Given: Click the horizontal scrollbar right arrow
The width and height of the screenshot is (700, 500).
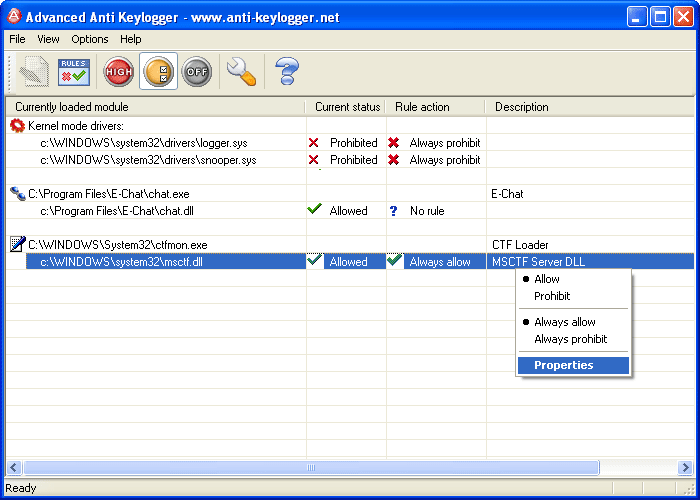Looking at the screenshot, I should pyautogui.click(x=685, y=467).
